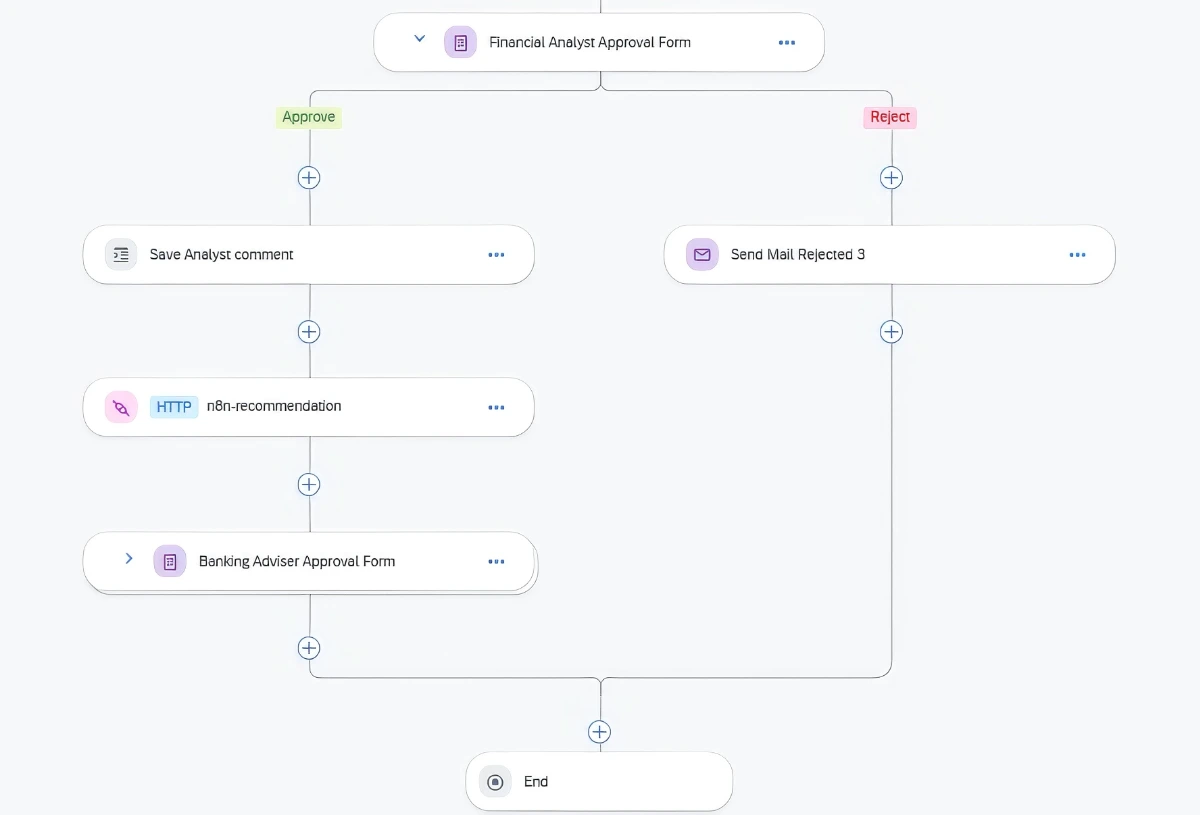The height and width of the screenshot is (815, 1200).
Task: Collapse the Financial Analyst Approval Form
Action: point(420,39)
